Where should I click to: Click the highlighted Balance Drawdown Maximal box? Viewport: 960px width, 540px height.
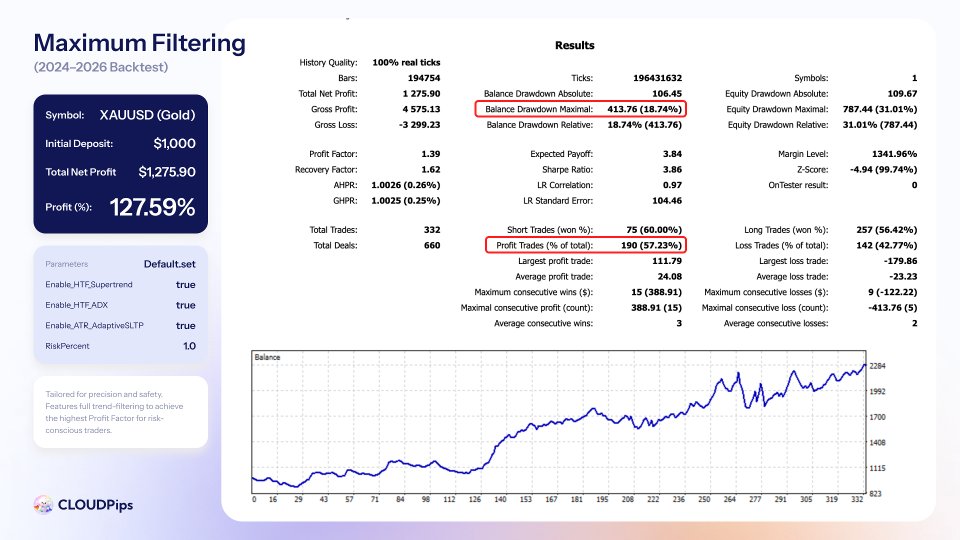coord(580,109)
